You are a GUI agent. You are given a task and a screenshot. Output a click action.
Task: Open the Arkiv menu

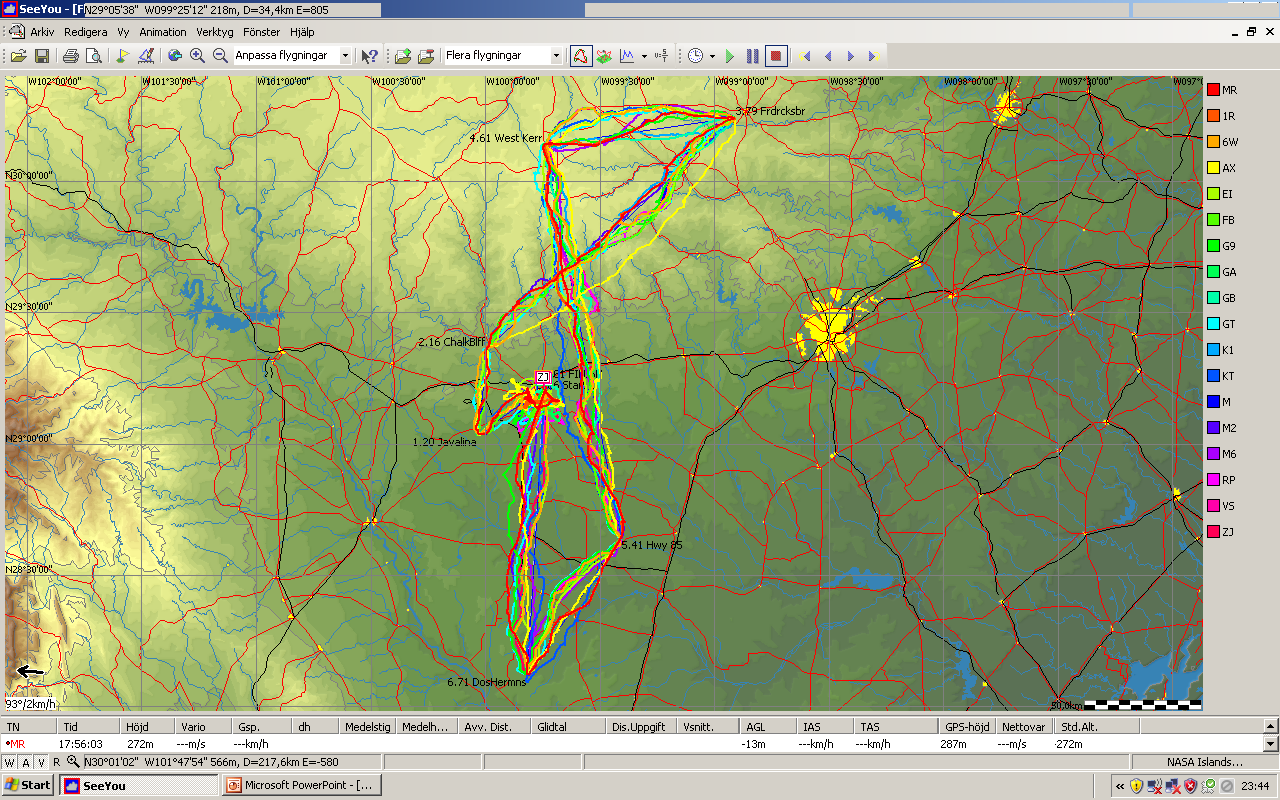coord(42,32)
